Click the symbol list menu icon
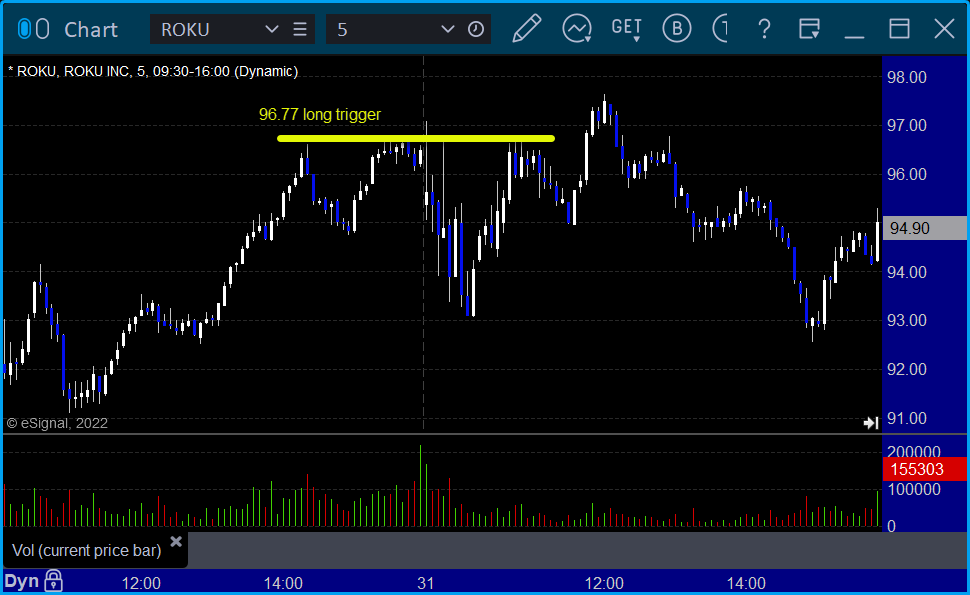Image resolution: width=970 pixels, height=595 pixels. (300, 29)
